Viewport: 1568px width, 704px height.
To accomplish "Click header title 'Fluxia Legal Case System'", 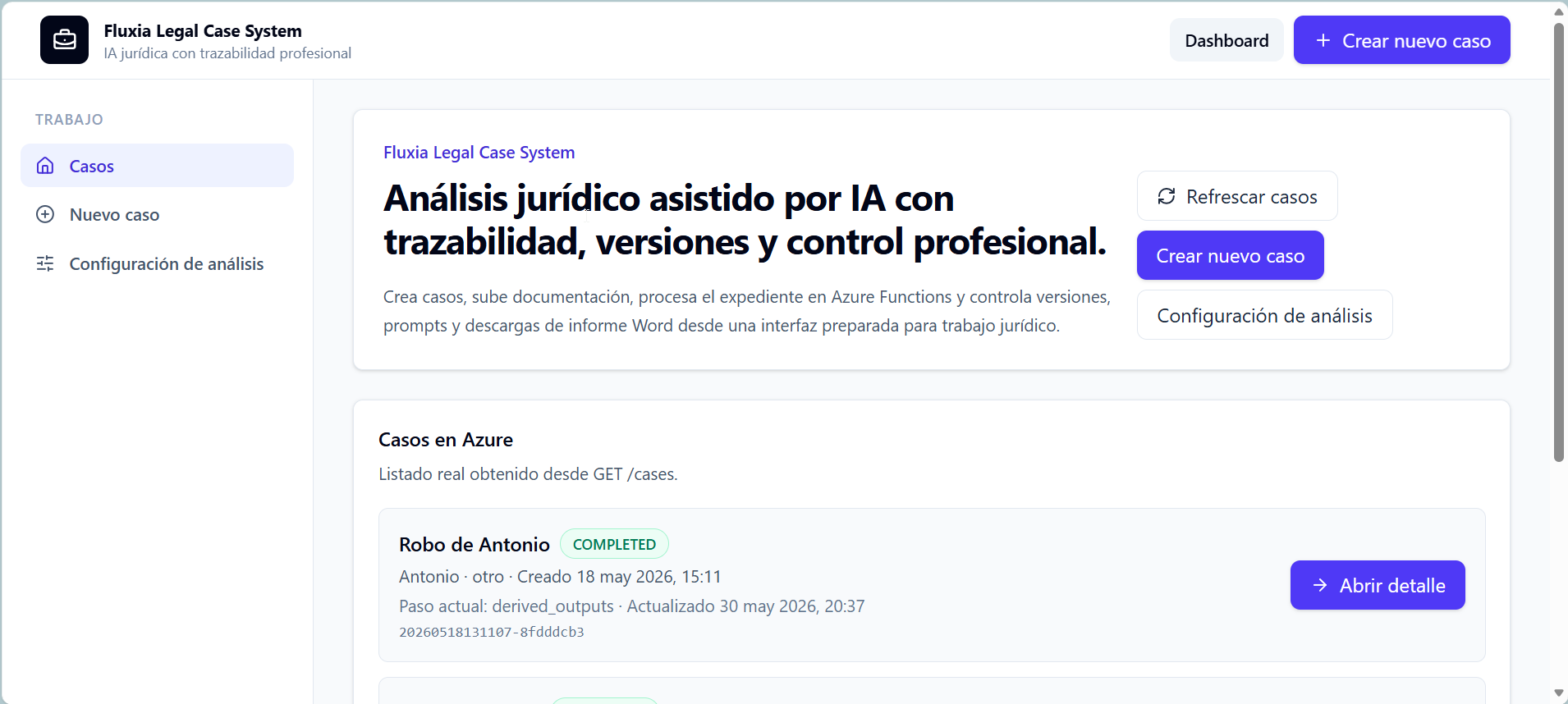I will (x=203, y=31).
